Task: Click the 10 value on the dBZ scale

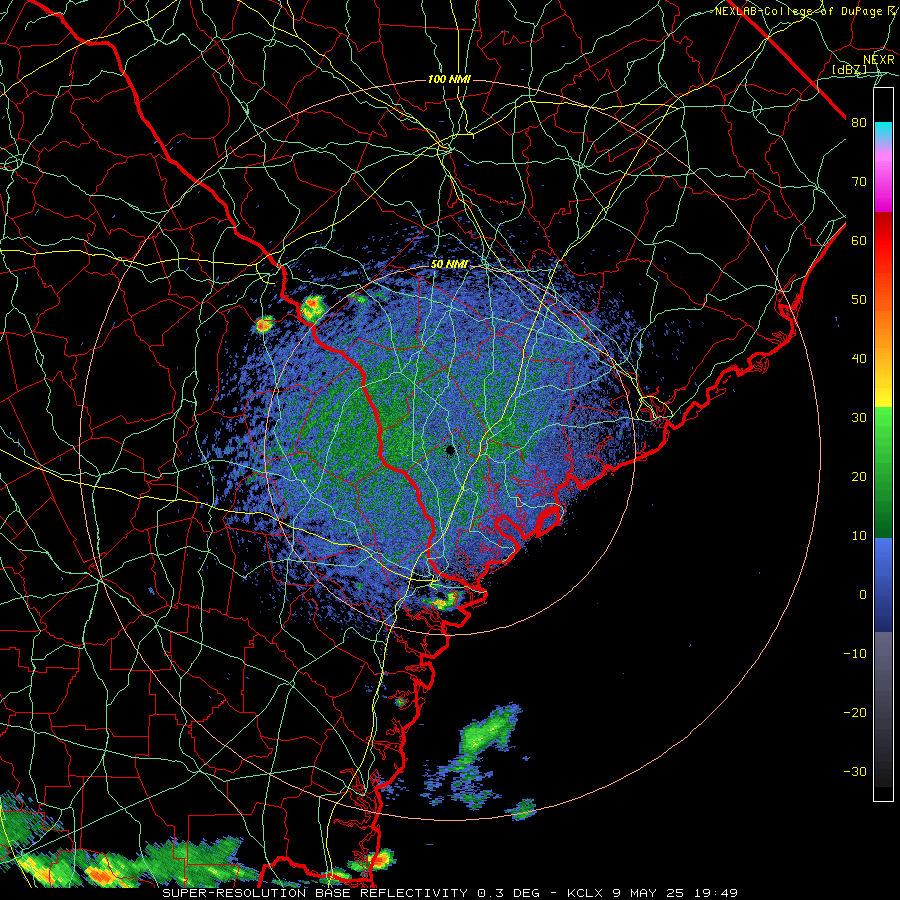Action: [859, 536]
